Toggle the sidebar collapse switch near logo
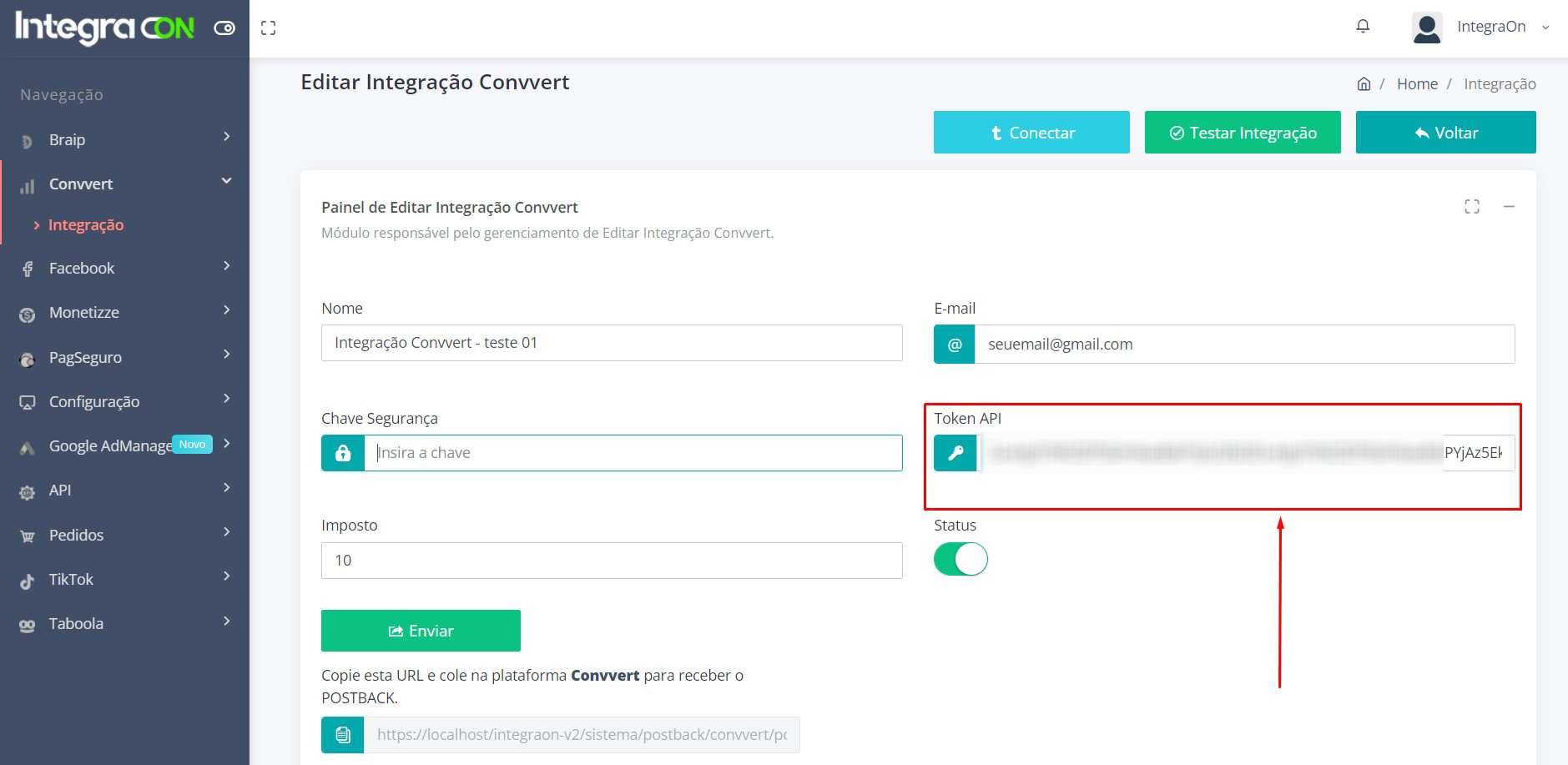Viewport: 1568px width, 765px height. pos(224,28)
